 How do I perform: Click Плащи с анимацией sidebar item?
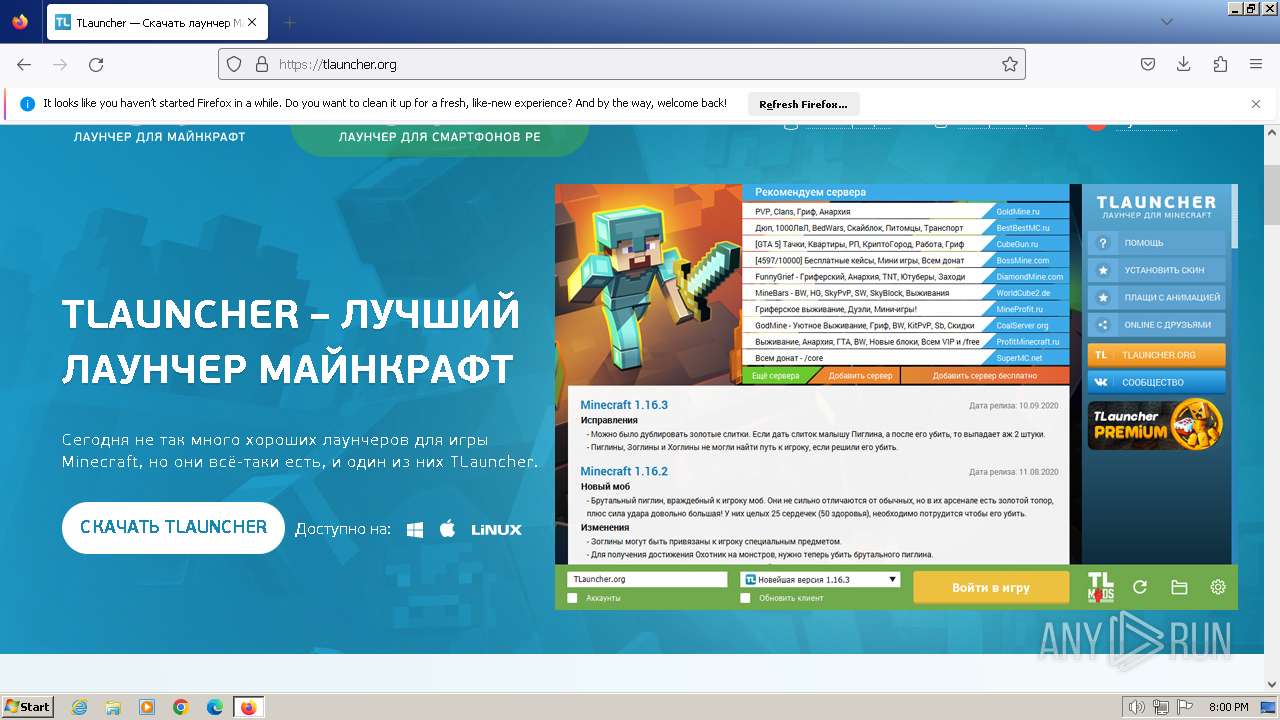(1156, 297)
